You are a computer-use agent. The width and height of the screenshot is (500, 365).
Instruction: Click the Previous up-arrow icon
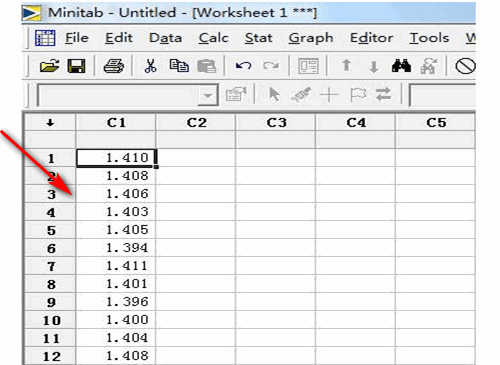point(347,66)
